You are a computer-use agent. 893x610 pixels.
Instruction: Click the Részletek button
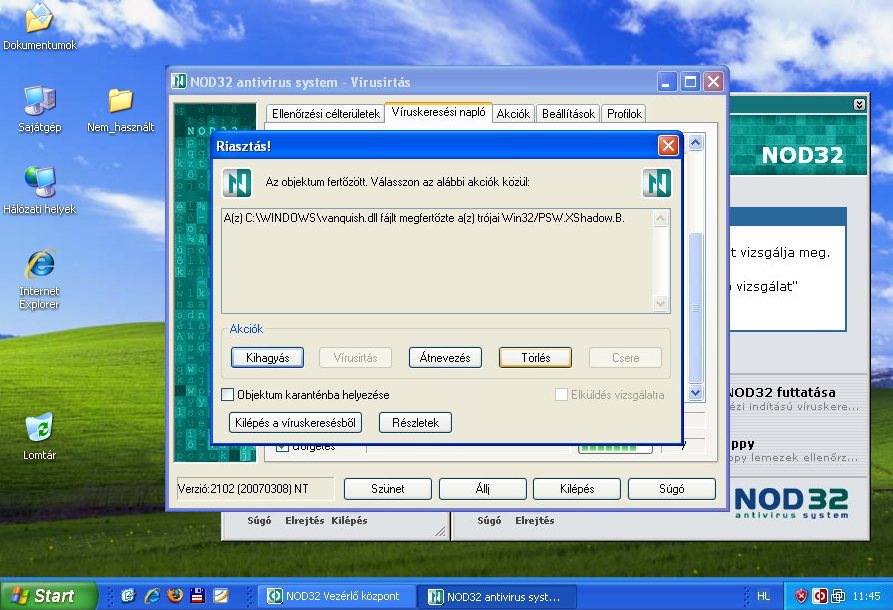(x=415, y=423)
